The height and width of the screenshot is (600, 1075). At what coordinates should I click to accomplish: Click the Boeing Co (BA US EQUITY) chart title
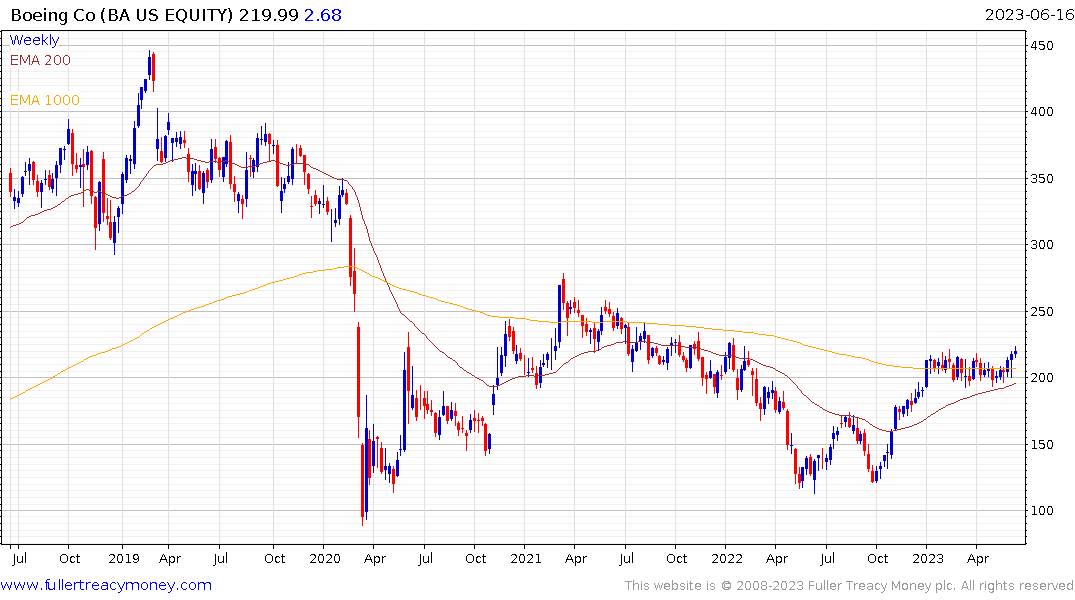[122, 15]
